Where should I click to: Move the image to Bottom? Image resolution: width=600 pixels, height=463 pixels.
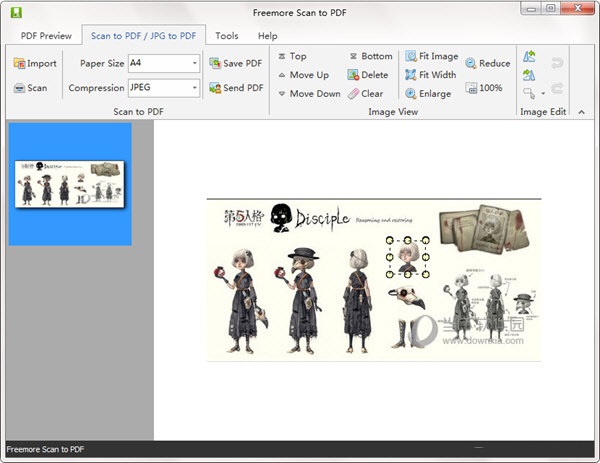click(370, 57)
